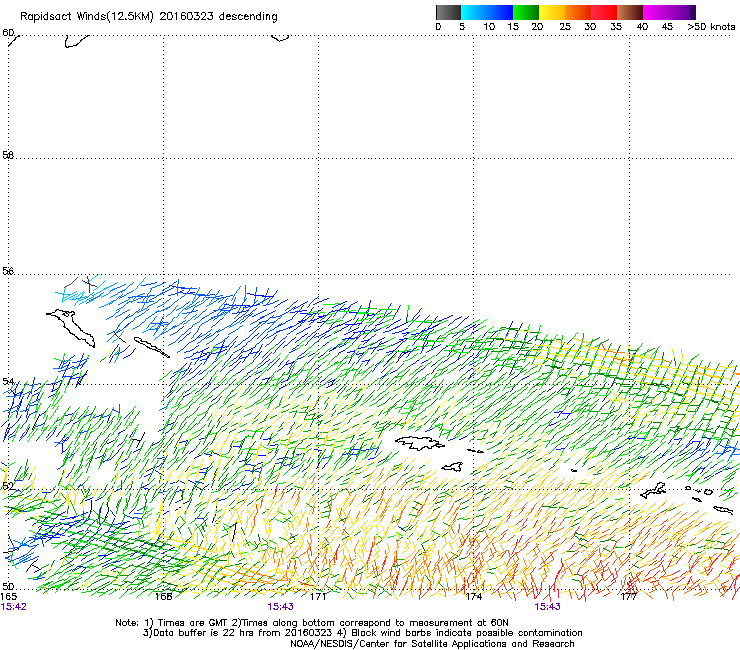Click the island outline just east of 177 at latitude 52
This screenshot has width=740, height=650.
point(654,490)
